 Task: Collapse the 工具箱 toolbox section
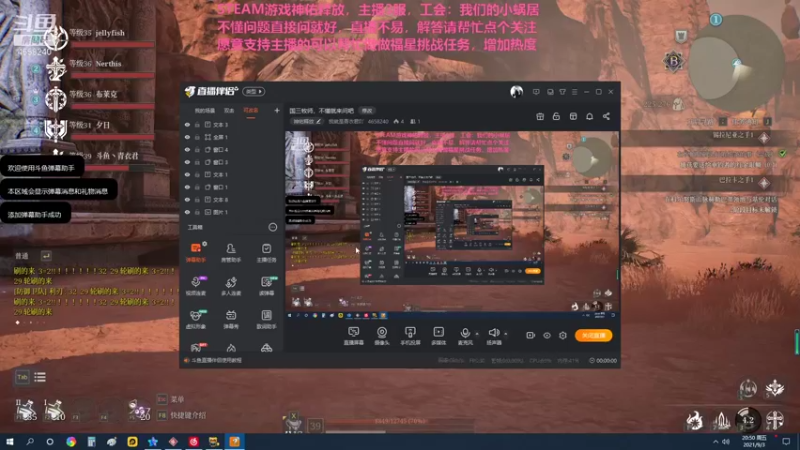pos(273,227)
